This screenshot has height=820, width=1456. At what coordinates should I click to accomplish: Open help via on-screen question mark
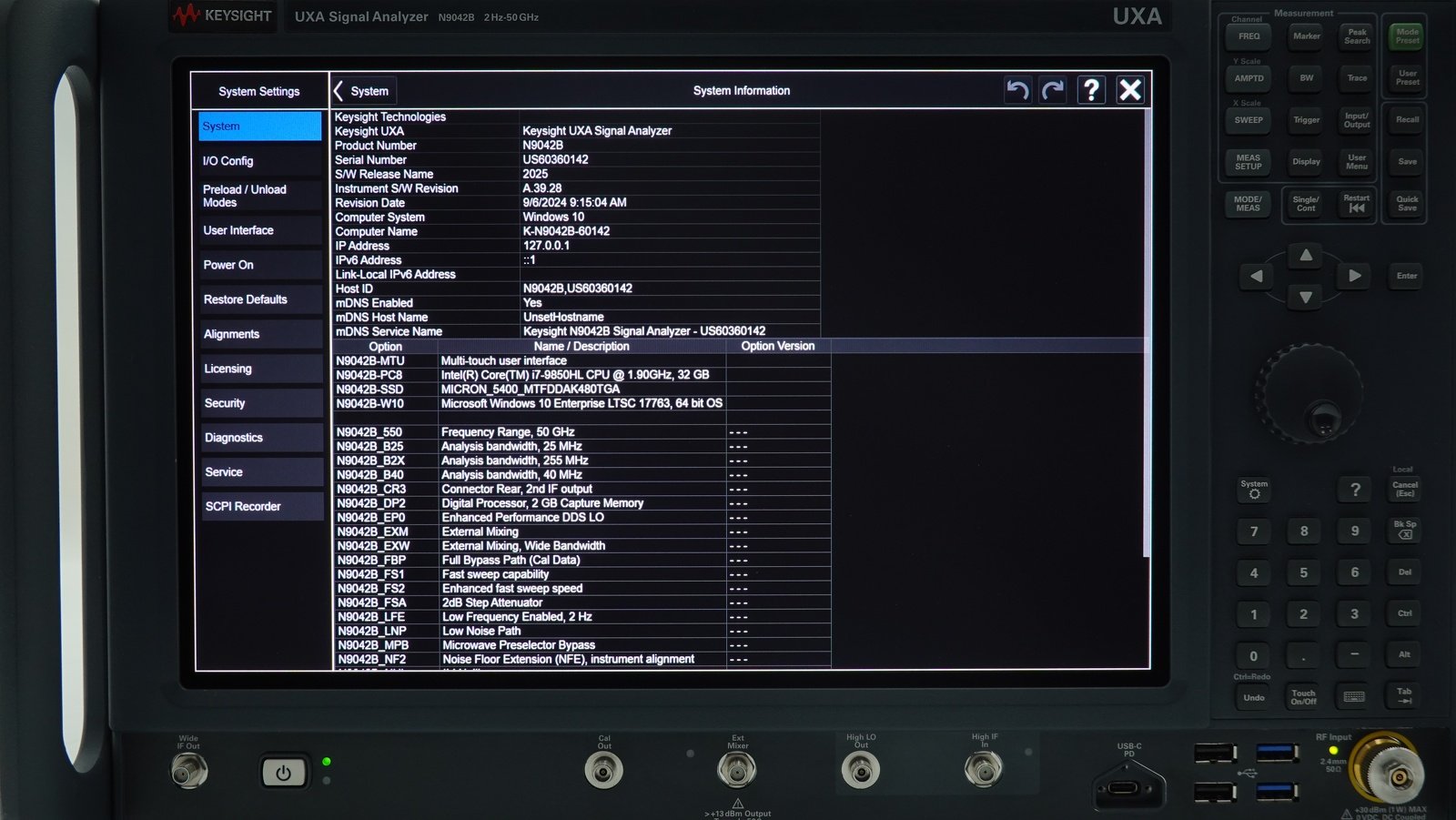click(x=1091, y=90)
